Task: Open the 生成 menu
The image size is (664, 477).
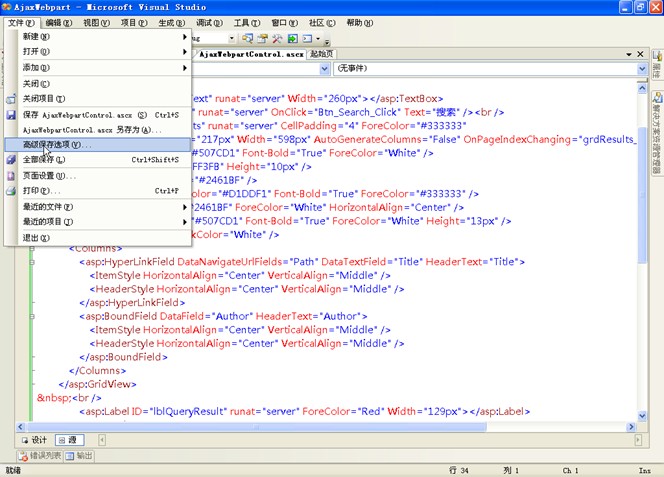Action: click(172, 23)
